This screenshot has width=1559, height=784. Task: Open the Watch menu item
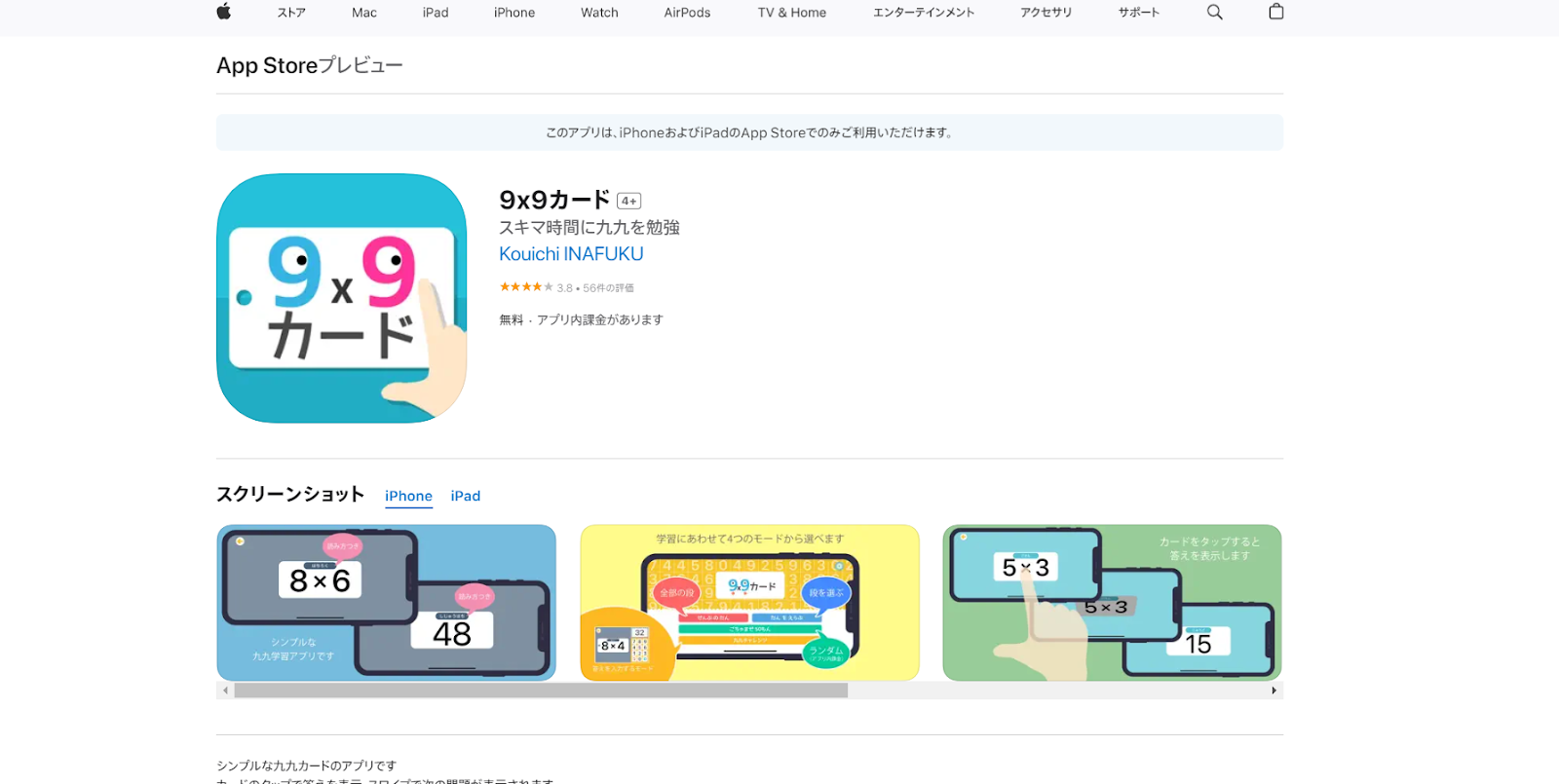coord(599,13)
